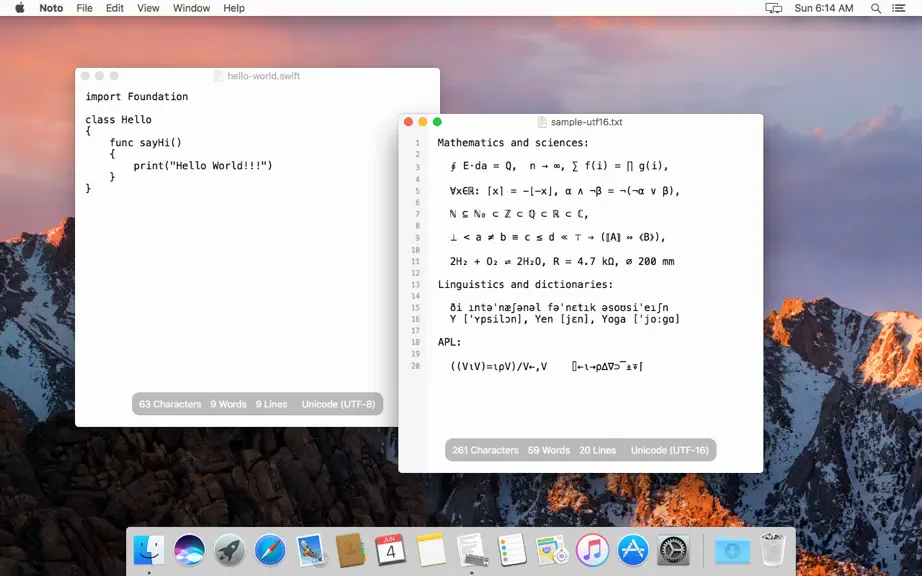
Task: Launch Siri from the dock
Action: [189, 550]
